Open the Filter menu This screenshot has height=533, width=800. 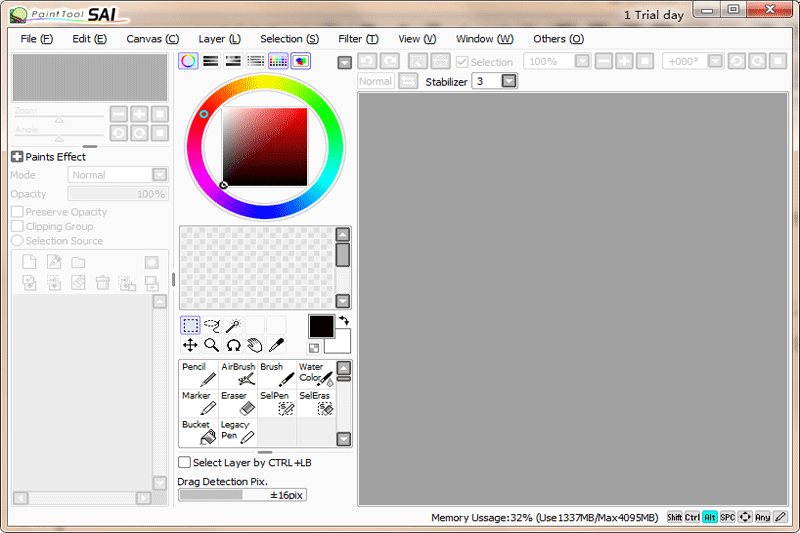pos(357,39)
